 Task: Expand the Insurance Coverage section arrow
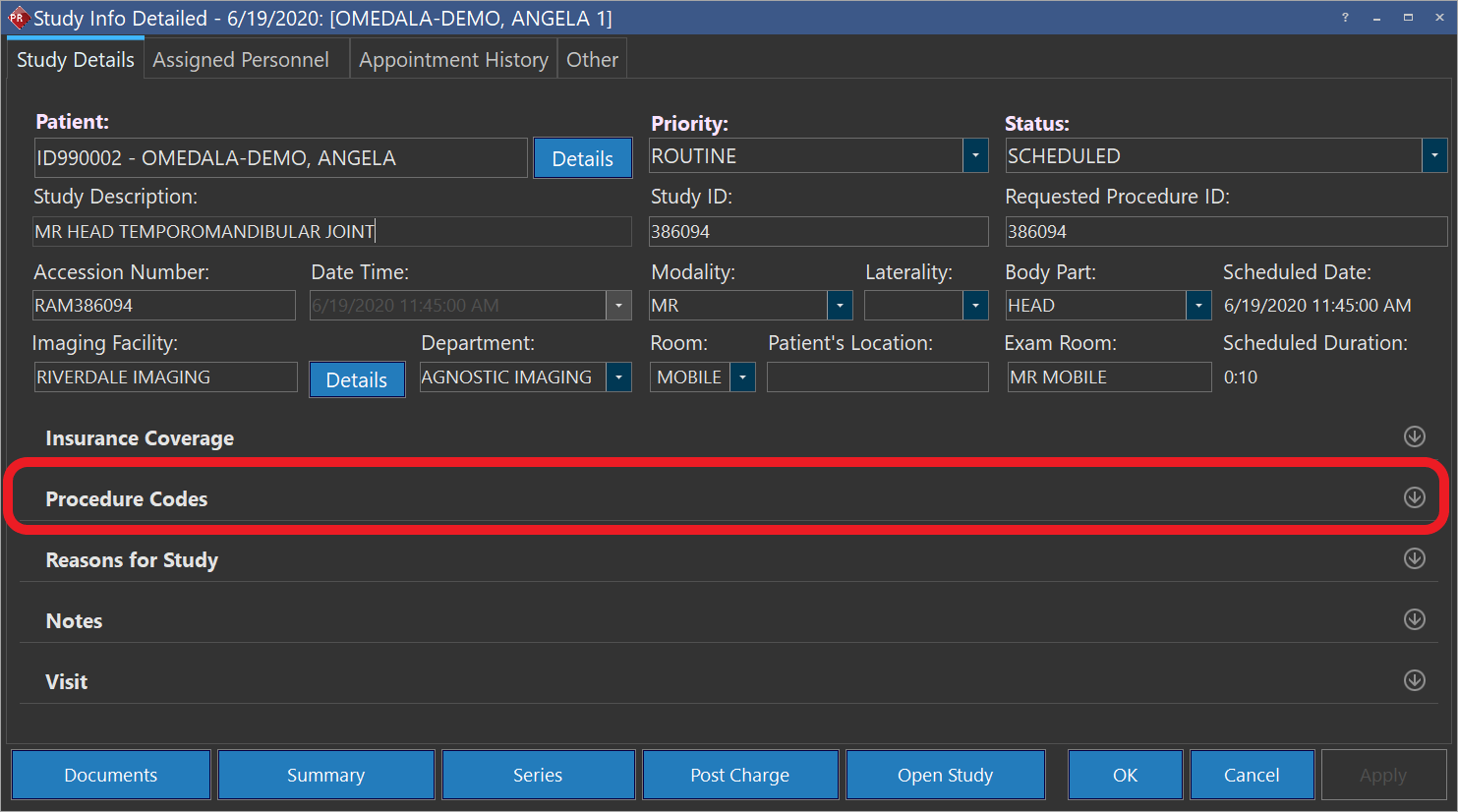coord(1414,436)
